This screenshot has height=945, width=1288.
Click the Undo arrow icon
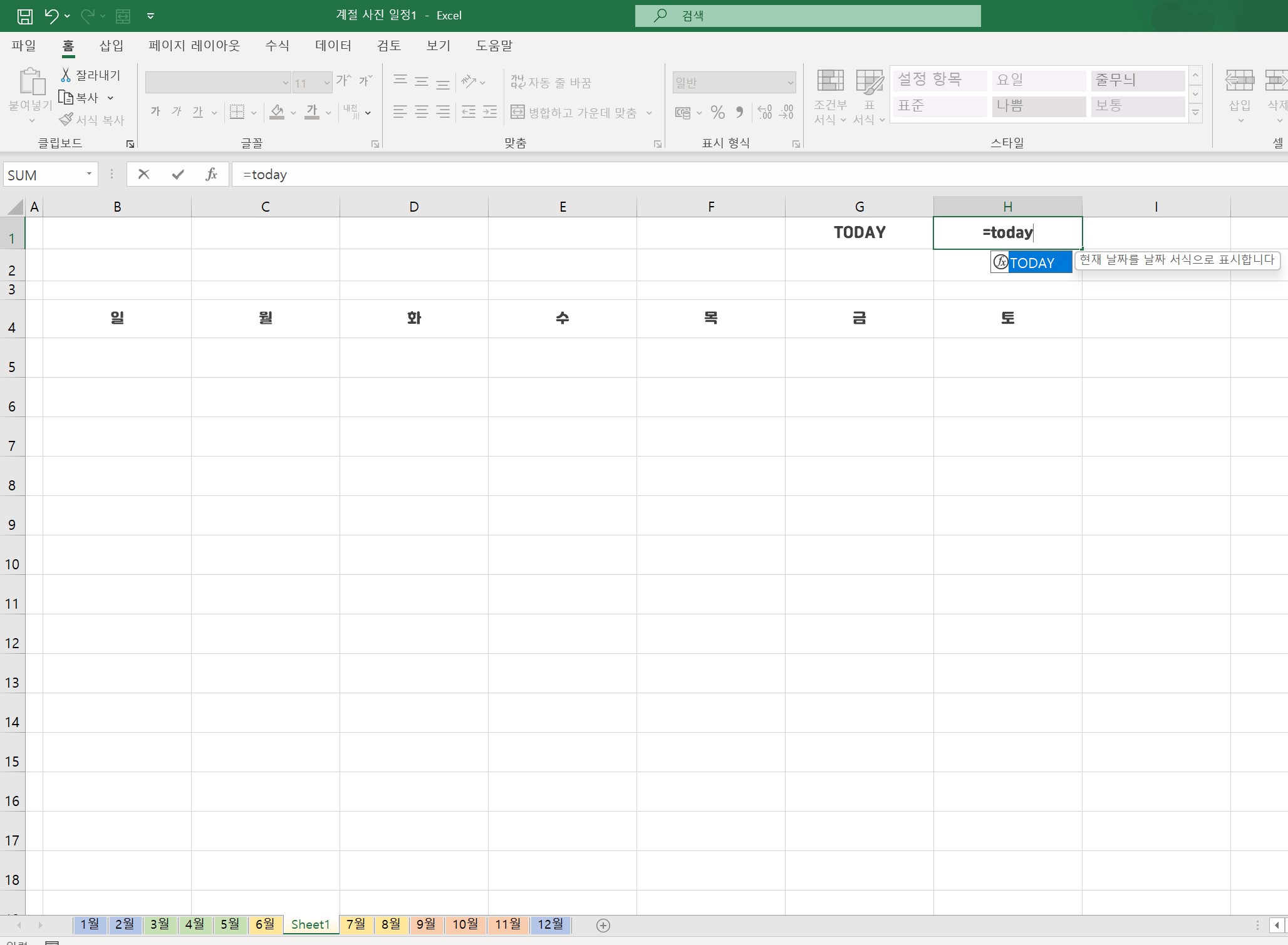pos(51,16)
